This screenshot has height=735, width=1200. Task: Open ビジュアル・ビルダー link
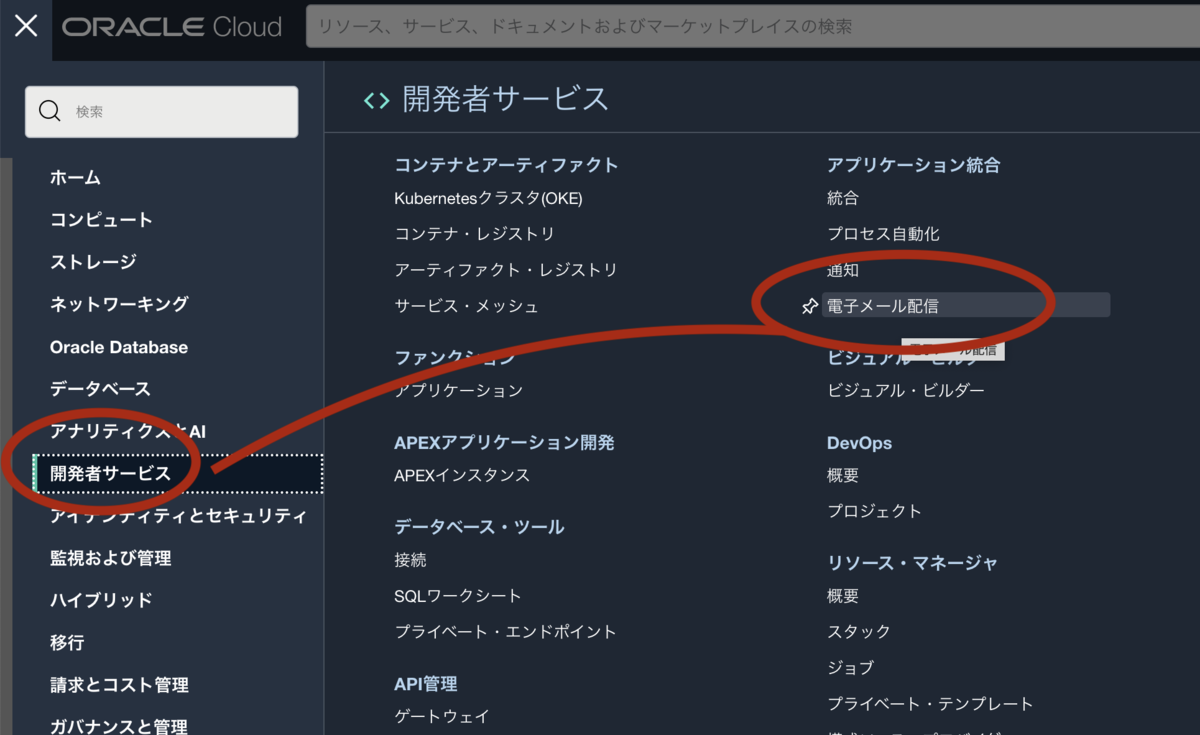point(906,390)
